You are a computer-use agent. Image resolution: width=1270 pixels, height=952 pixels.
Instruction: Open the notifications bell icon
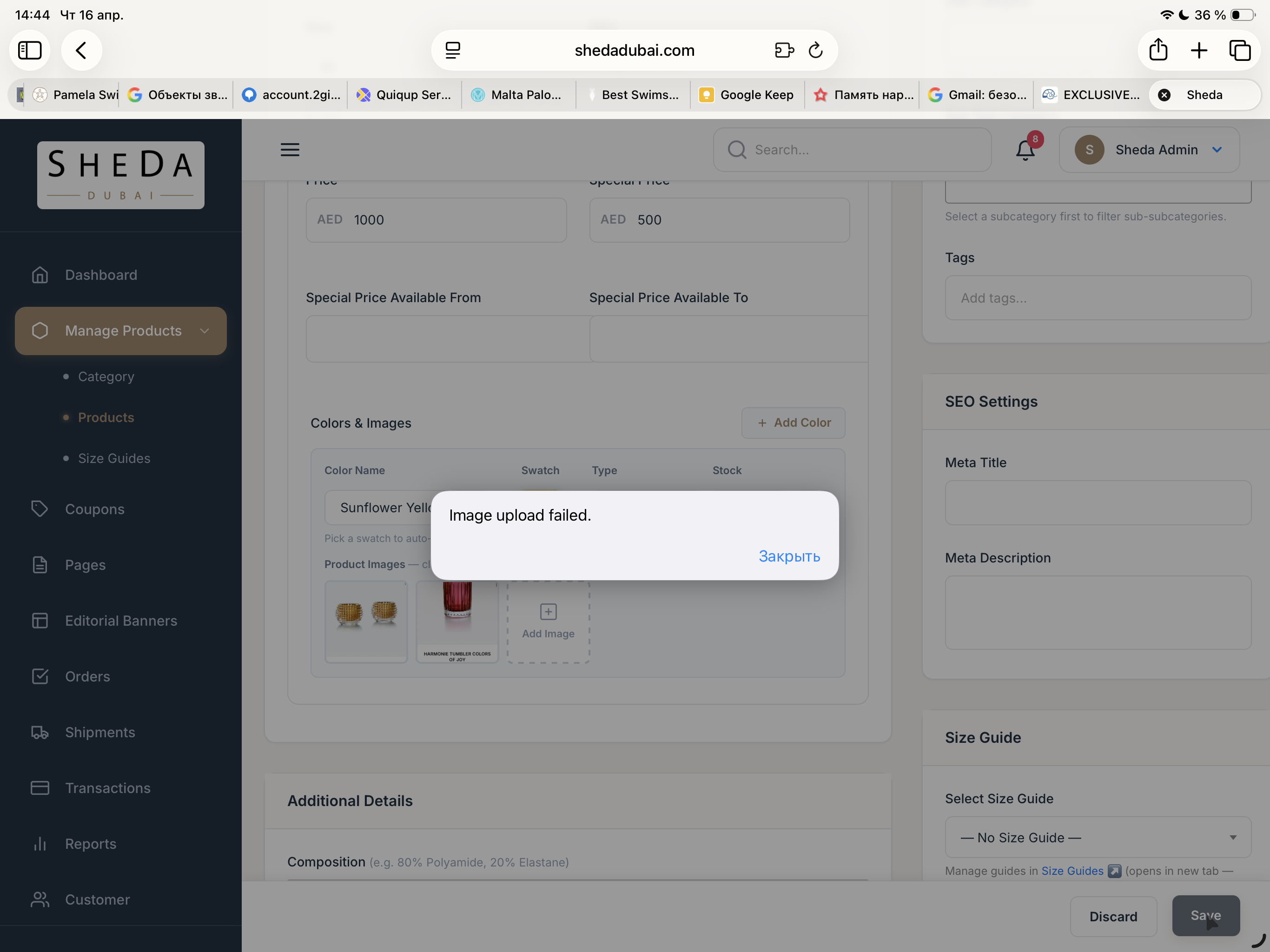[x=1025, y=151]
